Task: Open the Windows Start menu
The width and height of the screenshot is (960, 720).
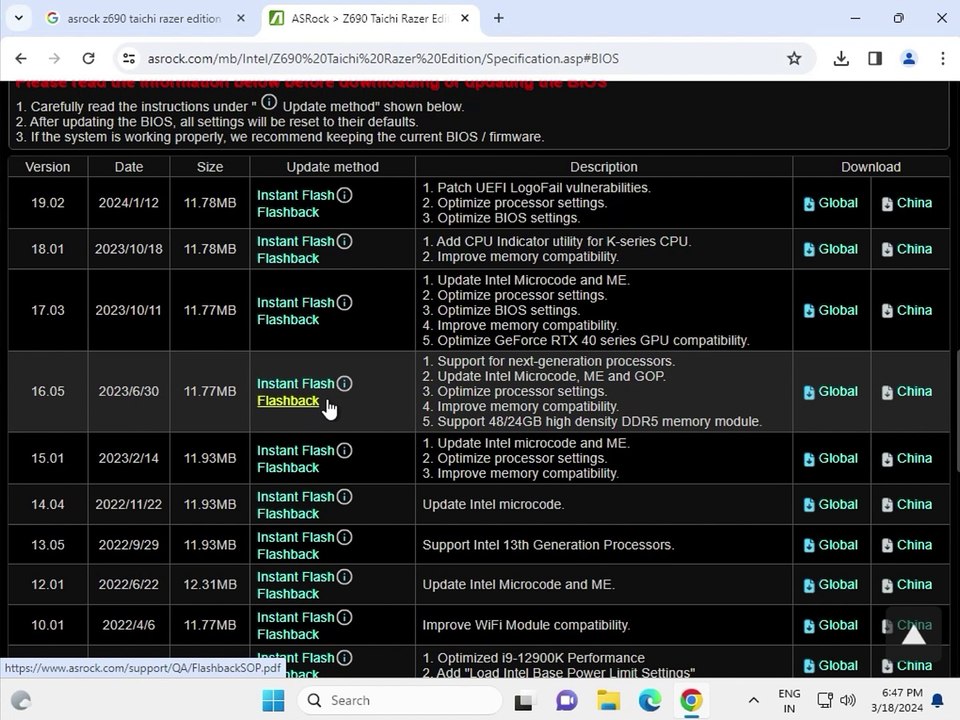Action: tap(273, 700)
